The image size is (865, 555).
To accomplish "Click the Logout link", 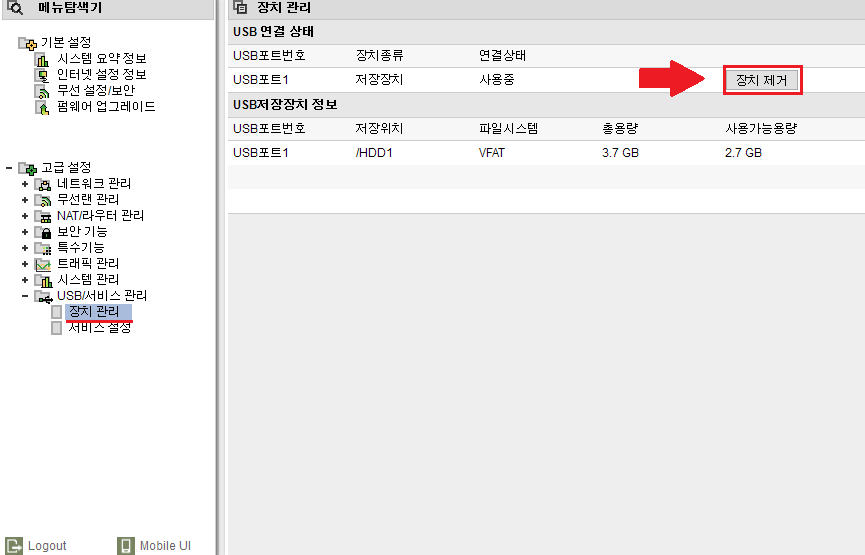I will (x=47, y=546).
